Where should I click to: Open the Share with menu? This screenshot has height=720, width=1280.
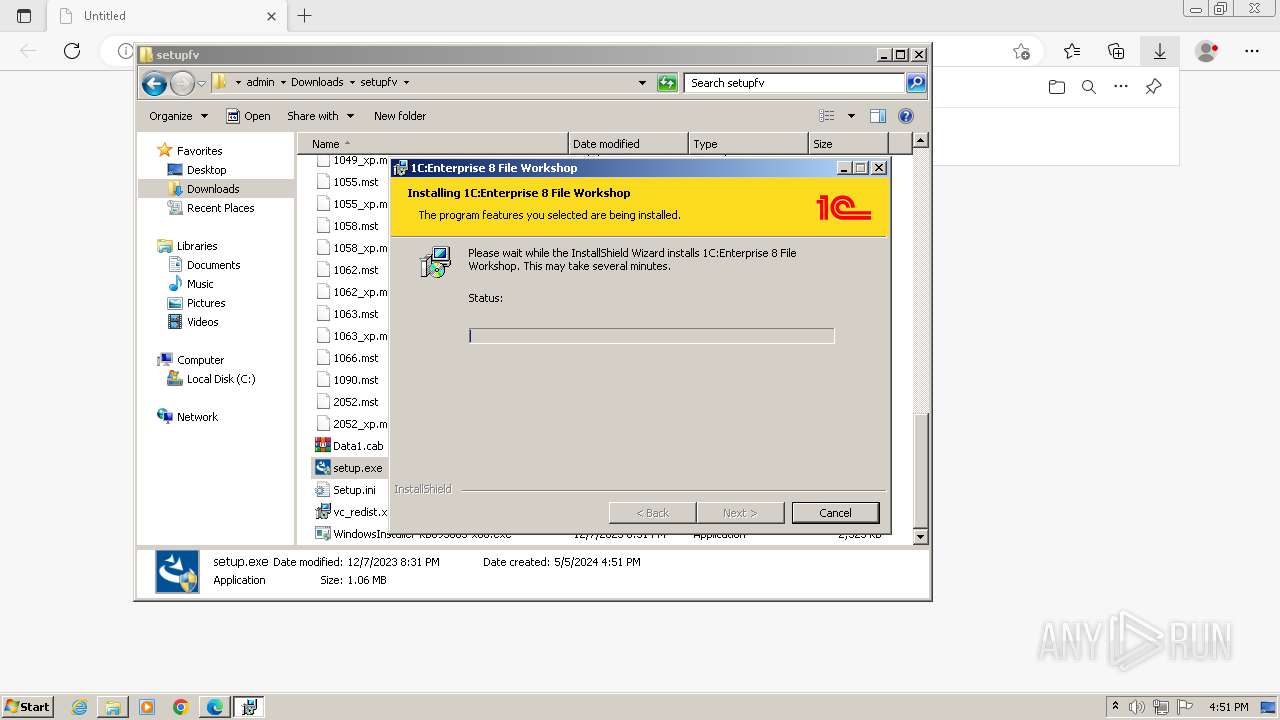coord(319,116)
